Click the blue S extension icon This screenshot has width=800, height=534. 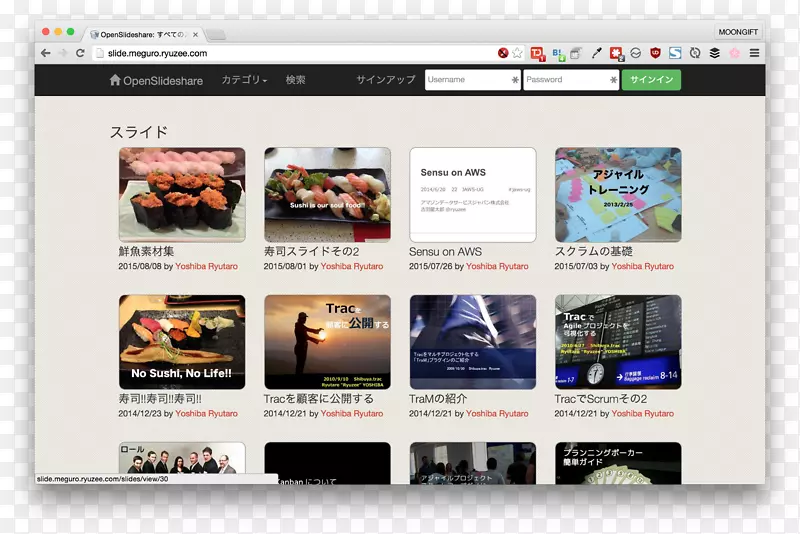675,53
